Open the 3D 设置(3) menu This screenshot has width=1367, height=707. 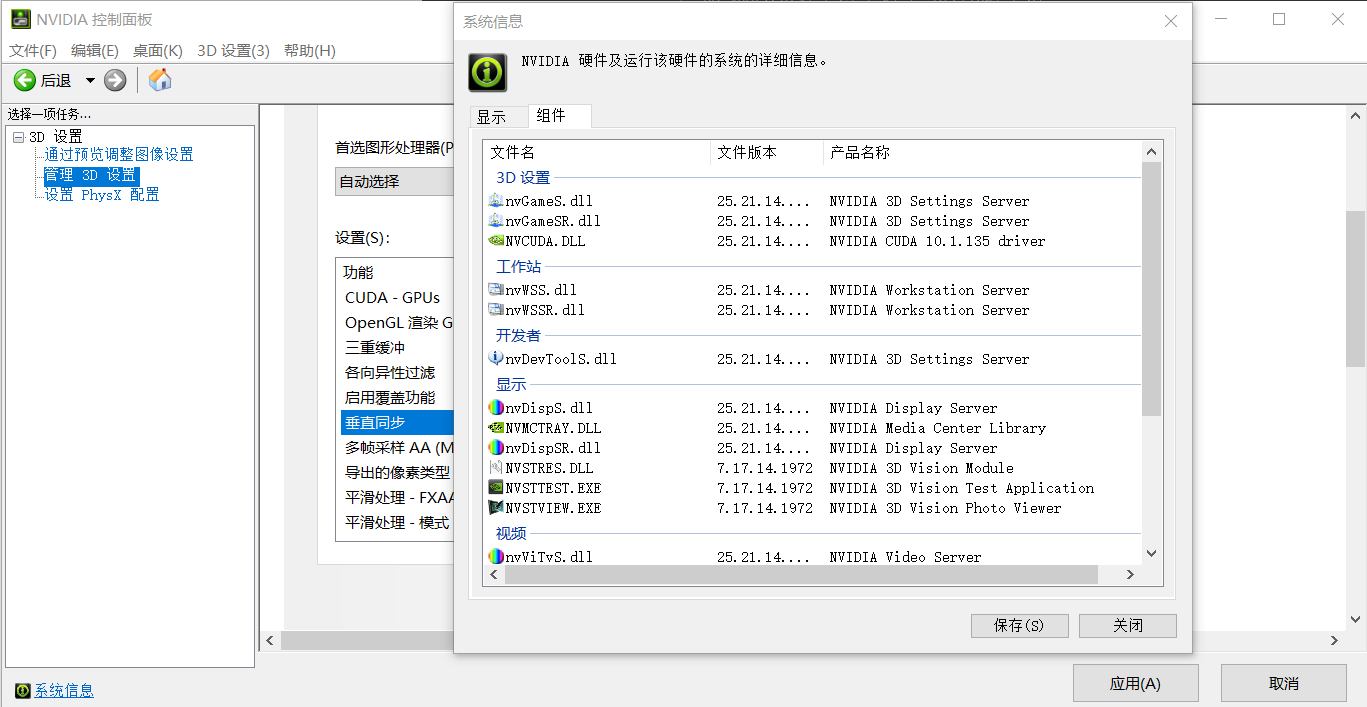[x=233, y=50]
